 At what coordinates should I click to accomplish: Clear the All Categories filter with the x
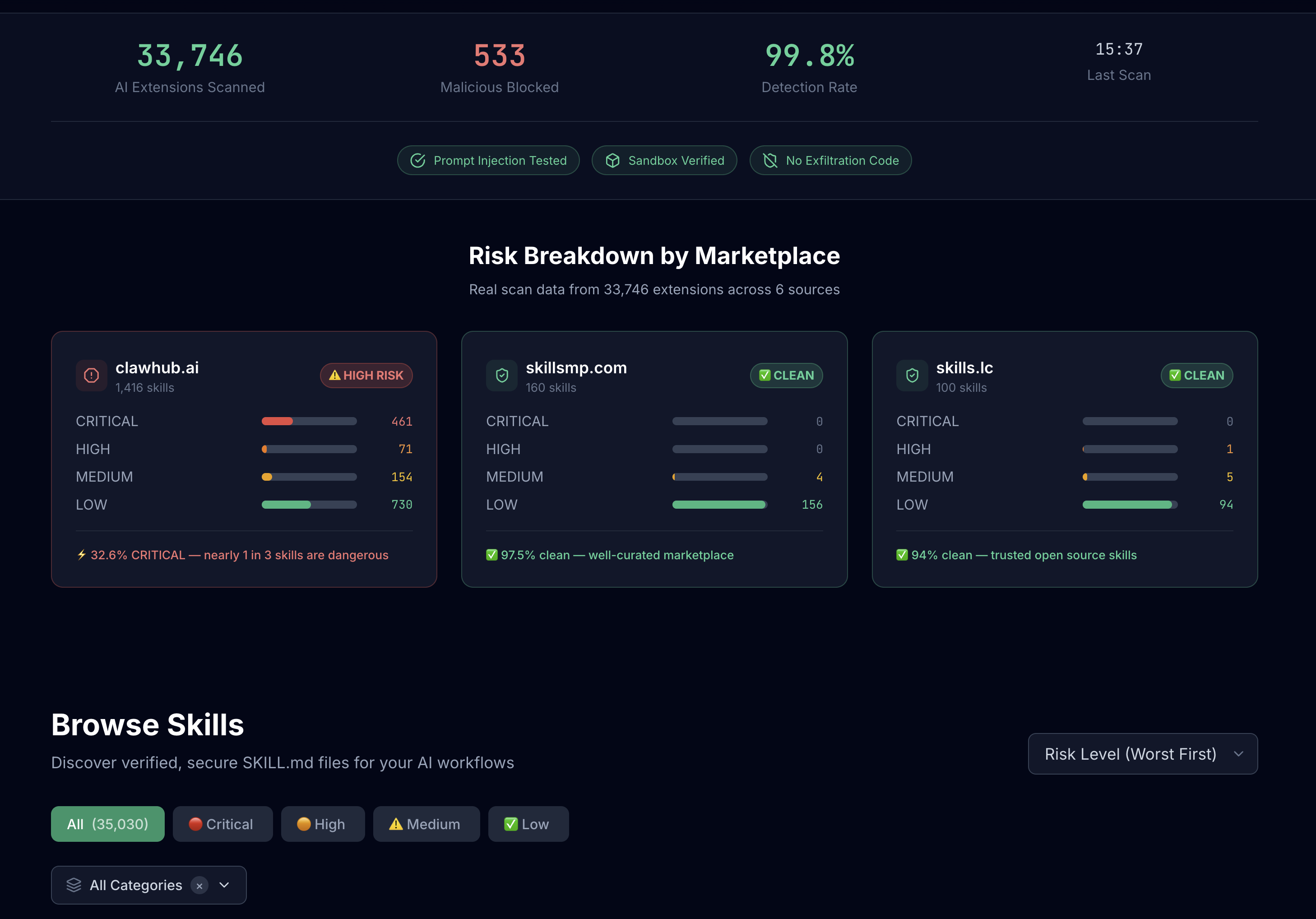coord(199,885)
